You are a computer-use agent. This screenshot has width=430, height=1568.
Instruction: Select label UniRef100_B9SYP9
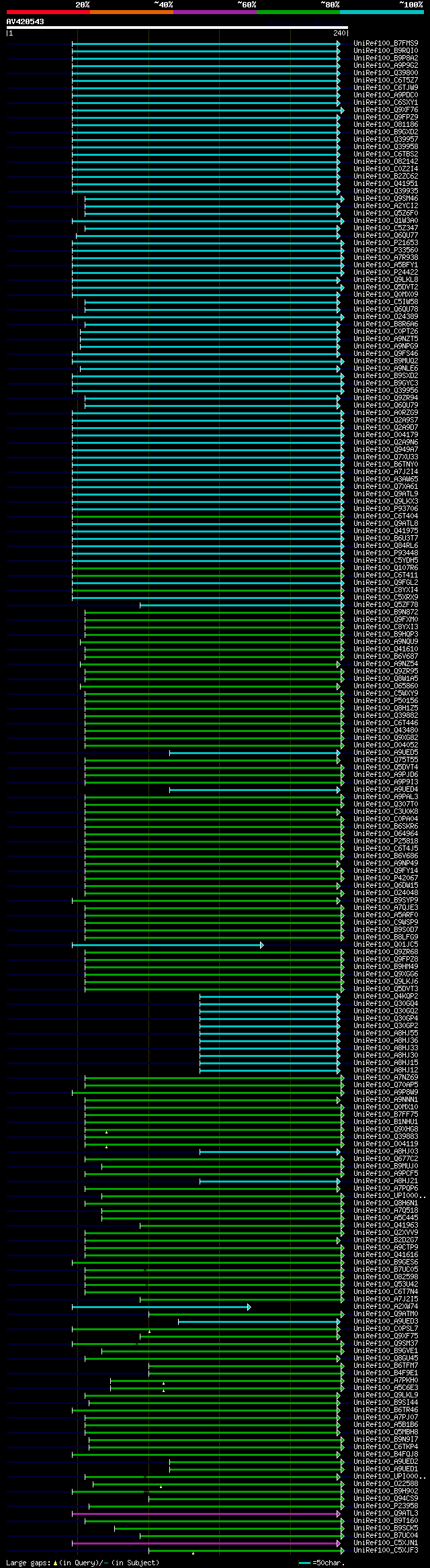[x=386, y=900]
